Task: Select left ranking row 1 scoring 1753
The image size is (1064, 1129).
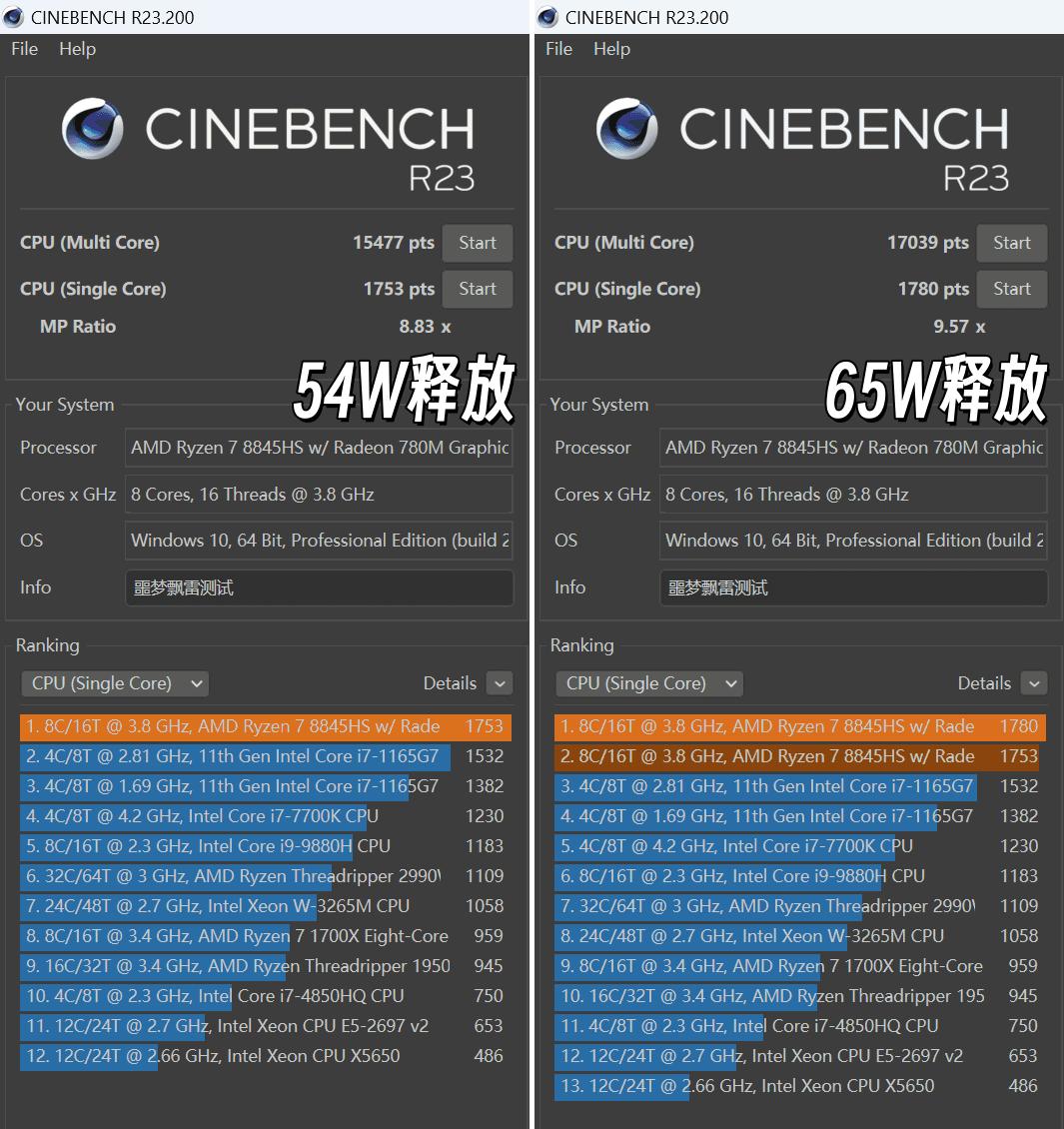Action: pyautogui.click(x=266, y=726)
